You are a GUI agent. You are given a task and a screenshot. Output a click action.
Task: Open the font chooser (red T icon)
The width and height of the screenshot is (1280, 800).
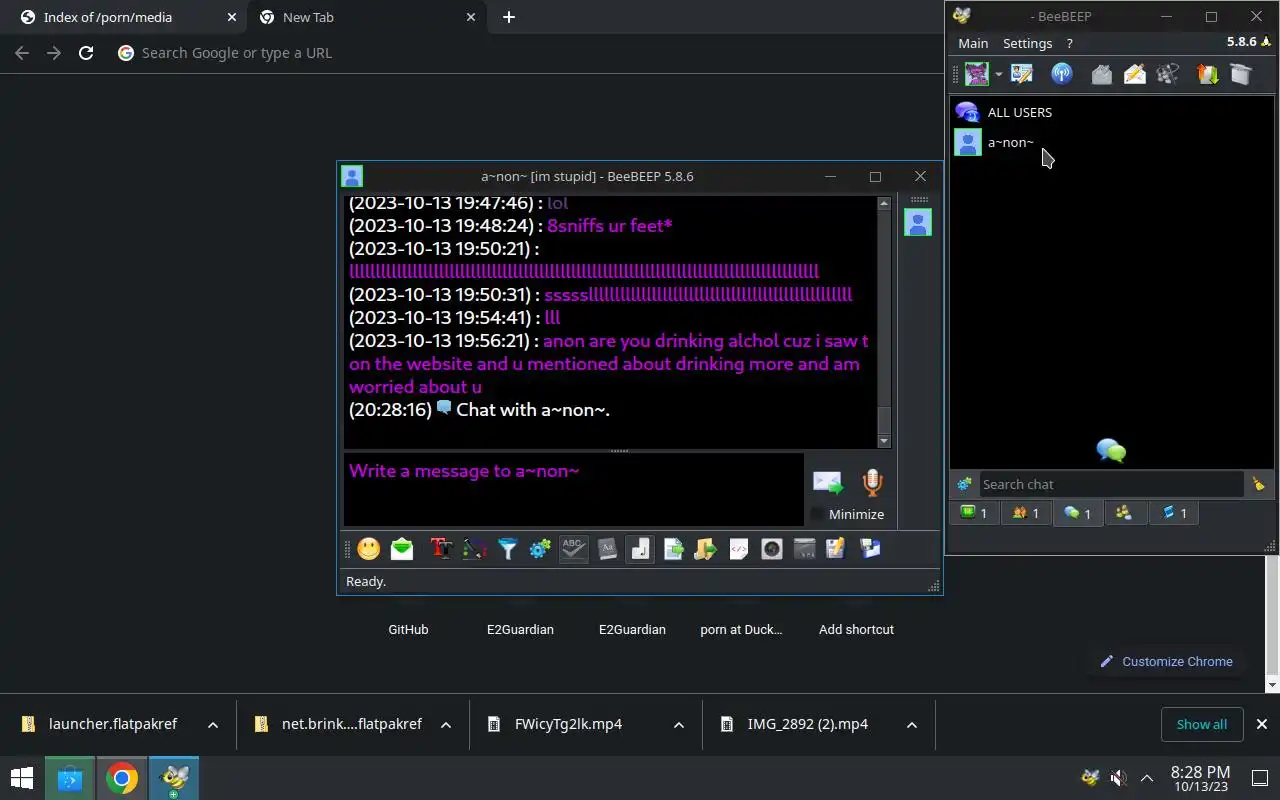[441, 549]
